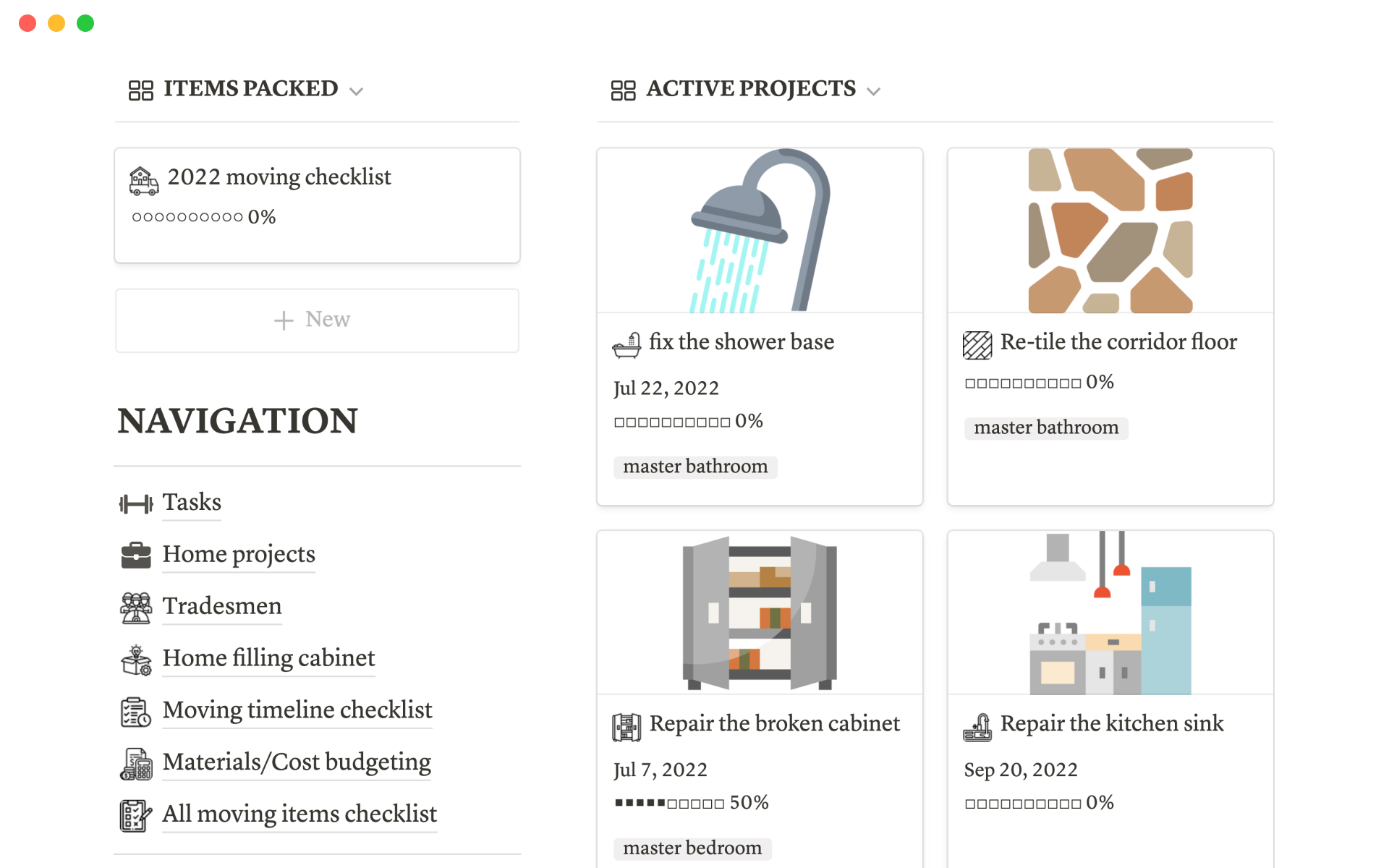Expand the ITEMS PACKED view dropdown
Screen dimensions: 1389x868
[x=356, y=91]
